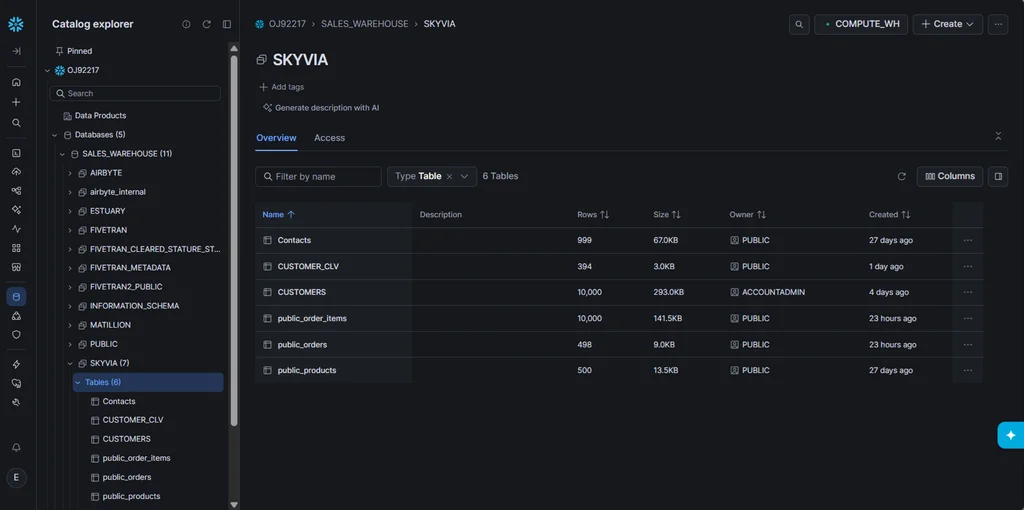The image size is (1024, 510).
Task: Select the Catalog database icon in sidebar
Action: click(16, 296)
